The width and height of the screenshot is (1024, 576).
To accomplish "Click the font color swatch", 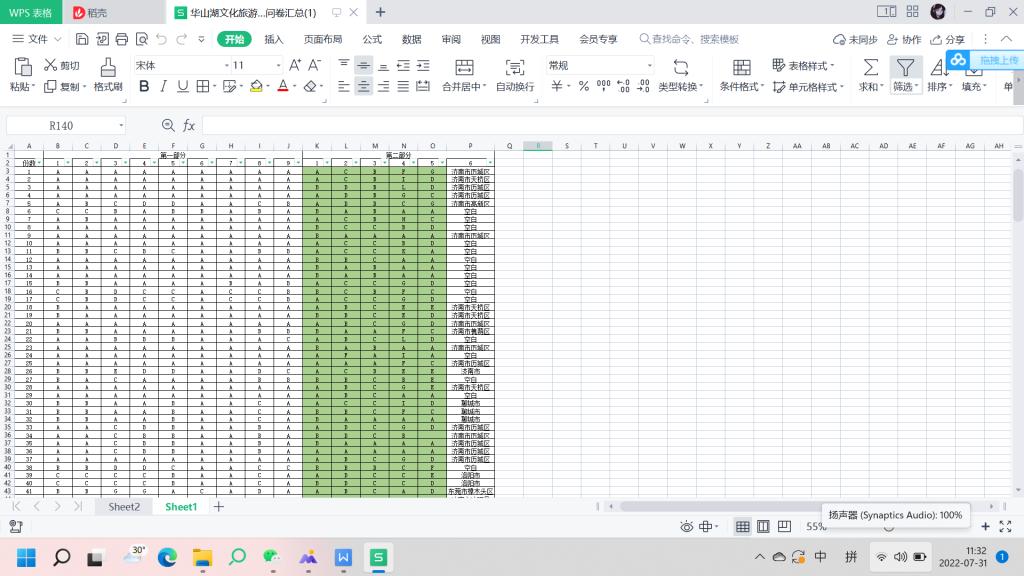I will [x=282, y=87].
